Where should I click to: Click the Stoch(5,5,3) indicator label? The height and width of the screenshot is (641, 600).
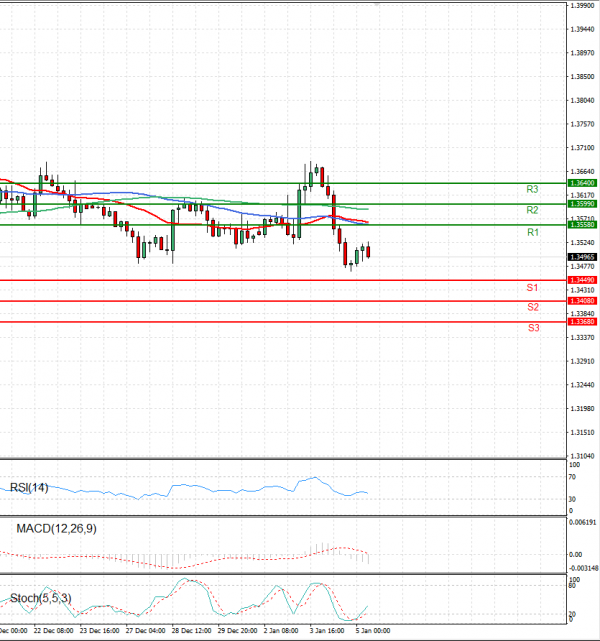point(40,598)
